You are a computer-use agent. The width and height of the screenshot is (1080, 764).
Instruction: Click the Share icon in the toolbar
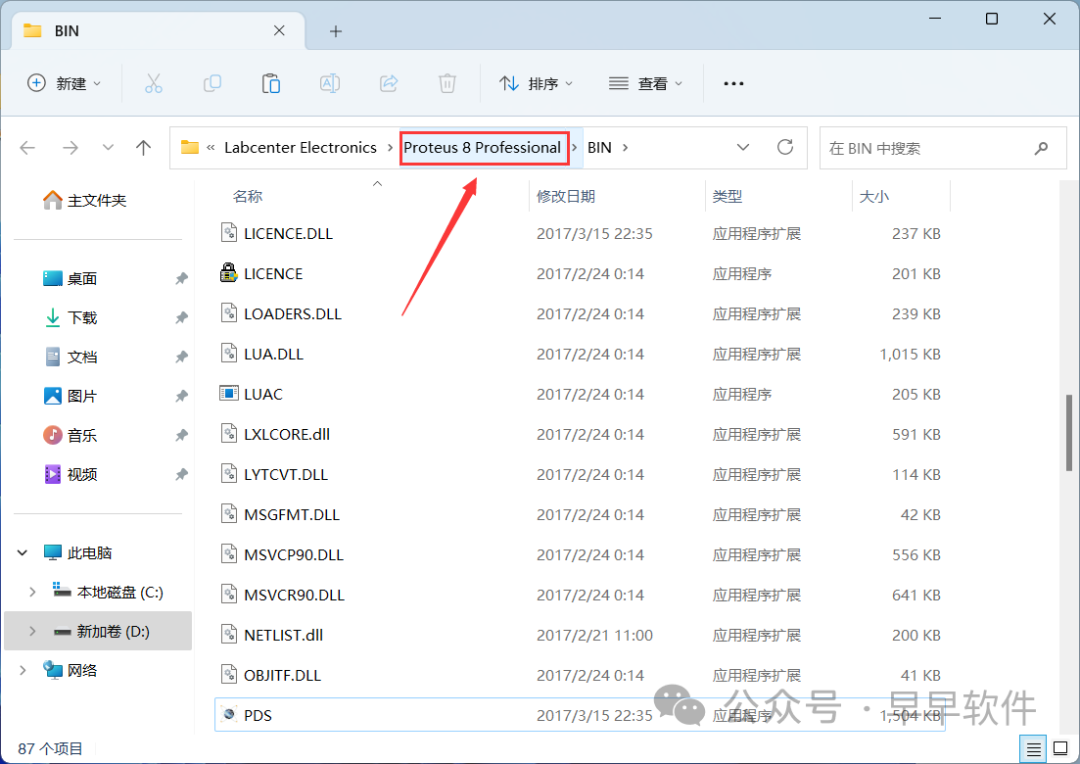[x=388, y=83]
